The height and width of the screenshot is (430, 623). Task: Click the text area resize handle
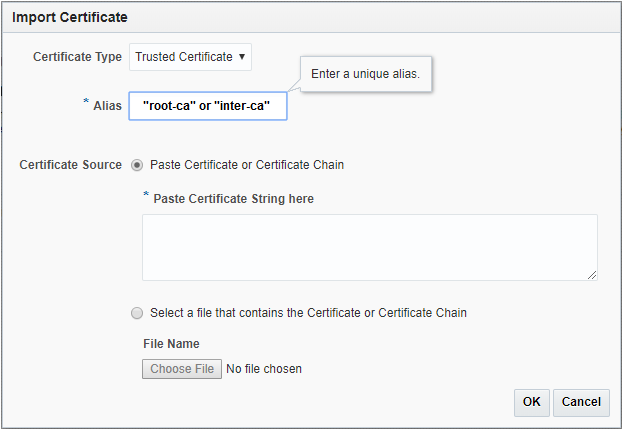(592, 274)
